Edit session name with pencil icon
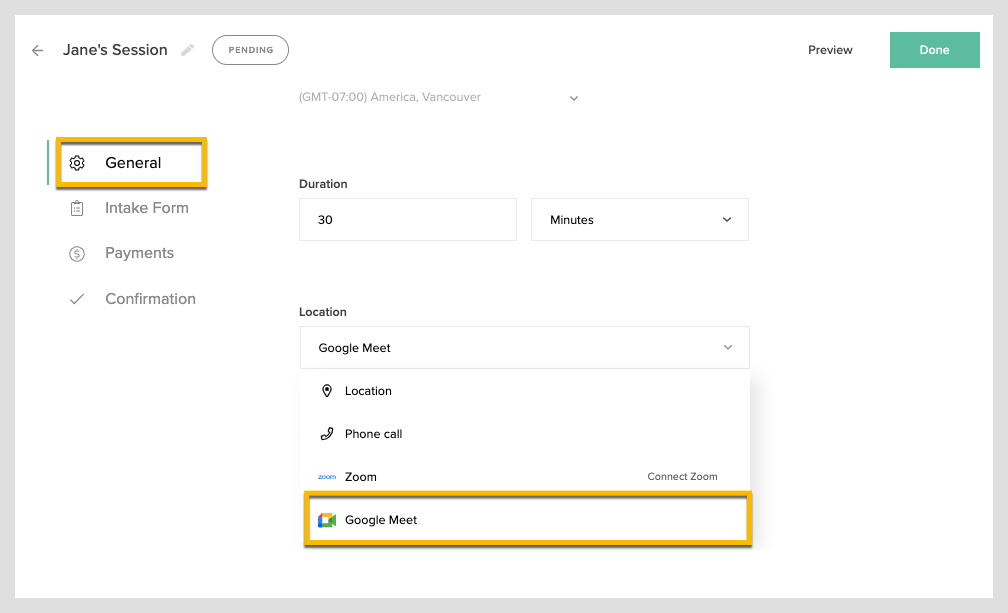This screenshot has width=1008, height=613. click(187, 50)
